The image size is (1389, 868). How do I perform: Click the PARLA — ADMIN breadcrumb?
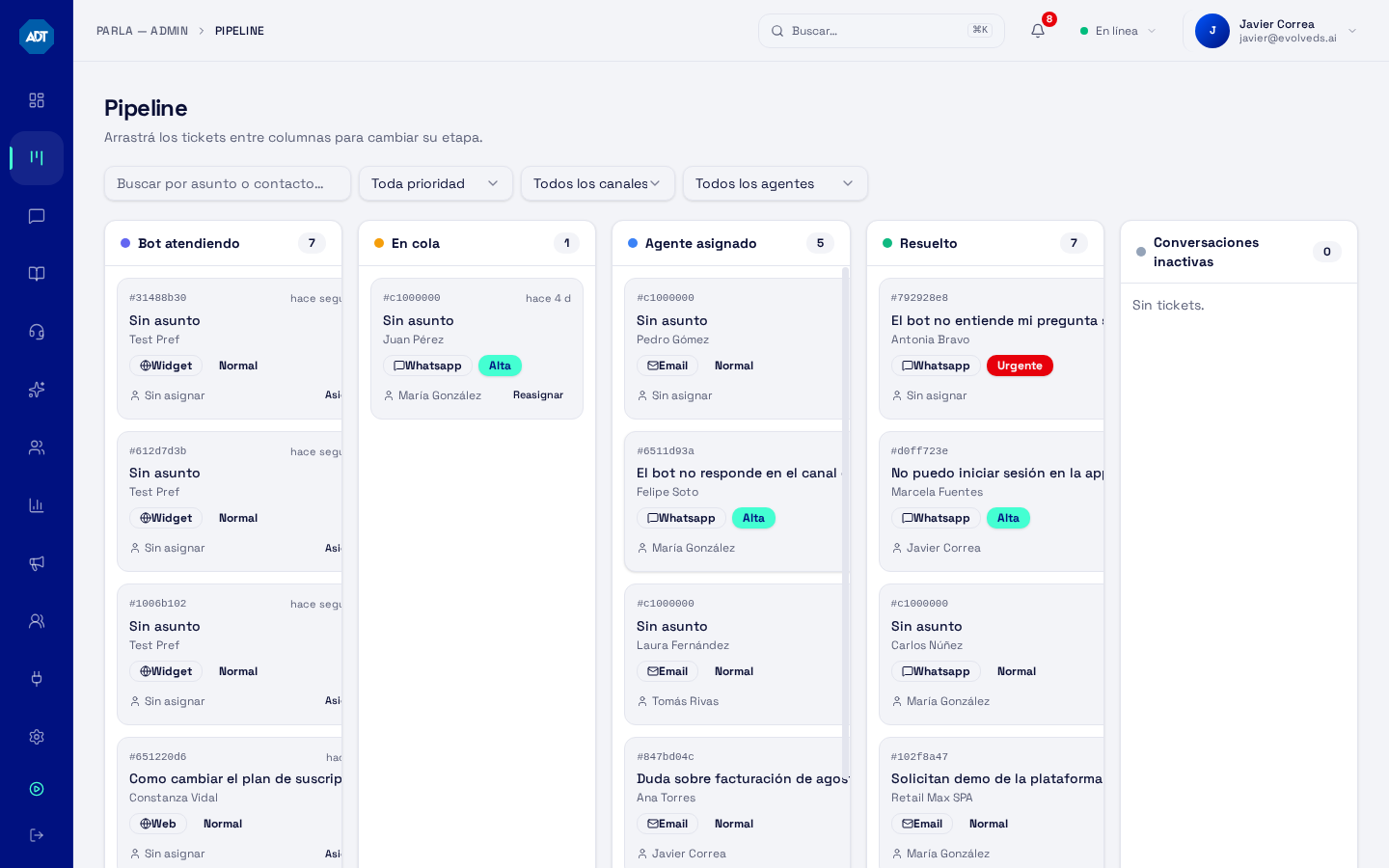pyautogui.click(x=142, y=31)
